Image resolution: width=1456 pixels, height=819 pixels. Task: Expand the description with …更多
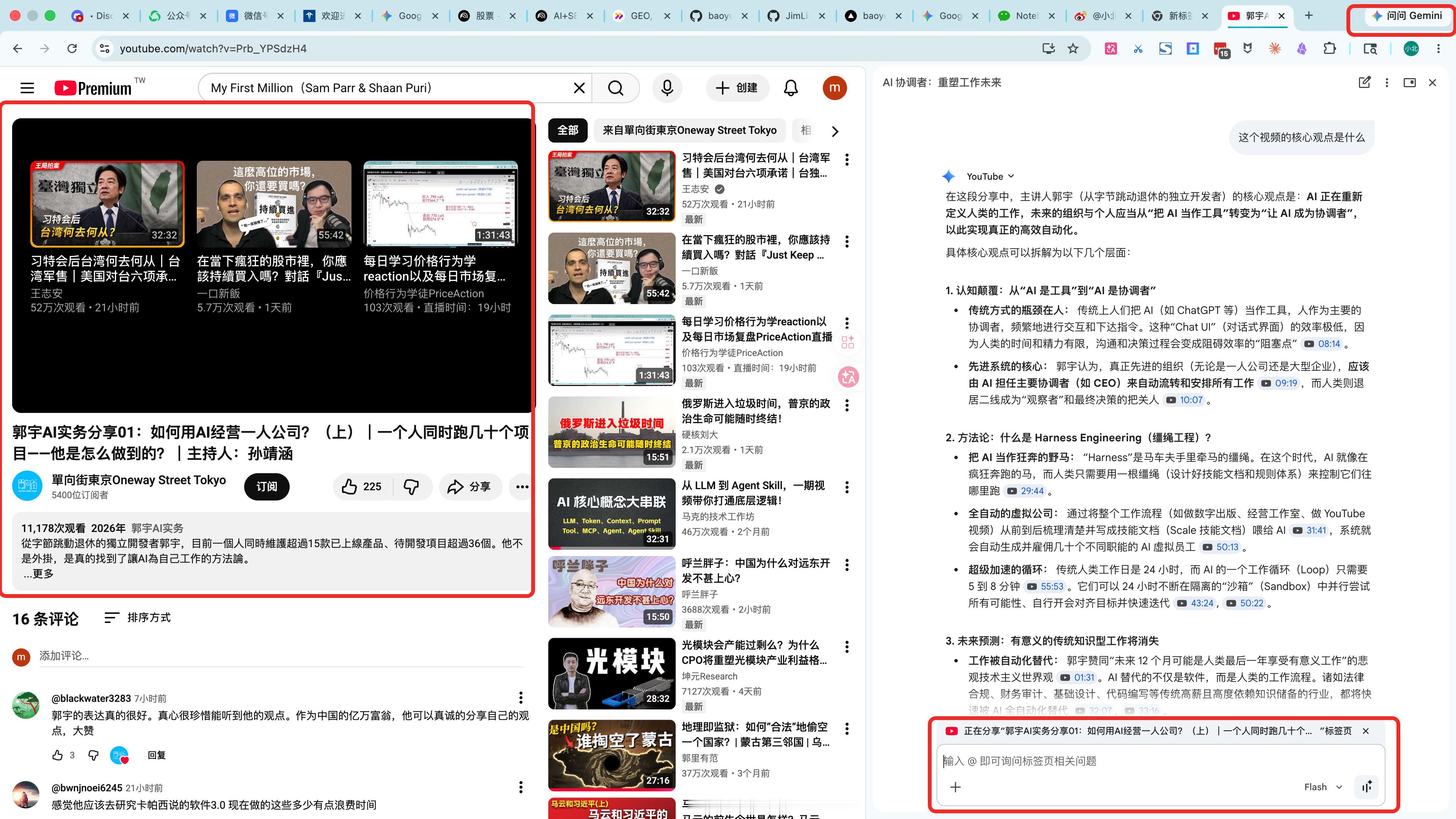click(x=38, y=574)
